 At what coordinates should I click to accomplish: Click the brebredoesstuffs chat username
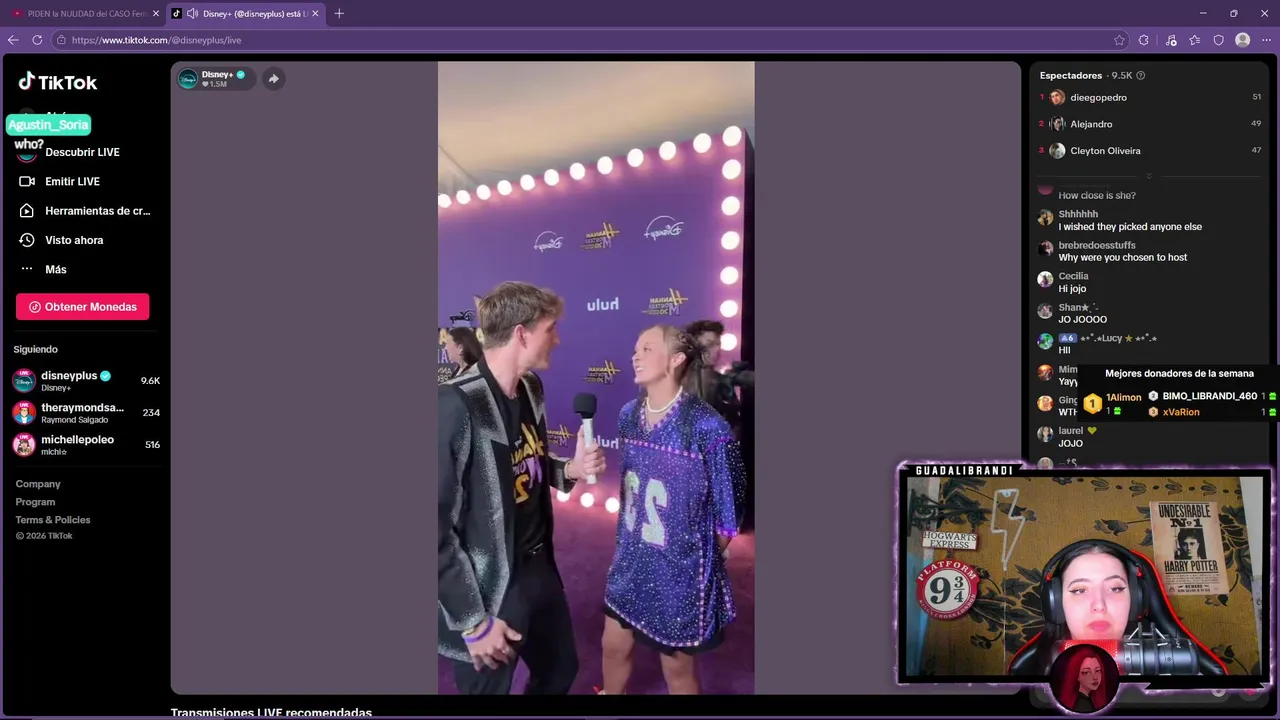pos(1097,245)
